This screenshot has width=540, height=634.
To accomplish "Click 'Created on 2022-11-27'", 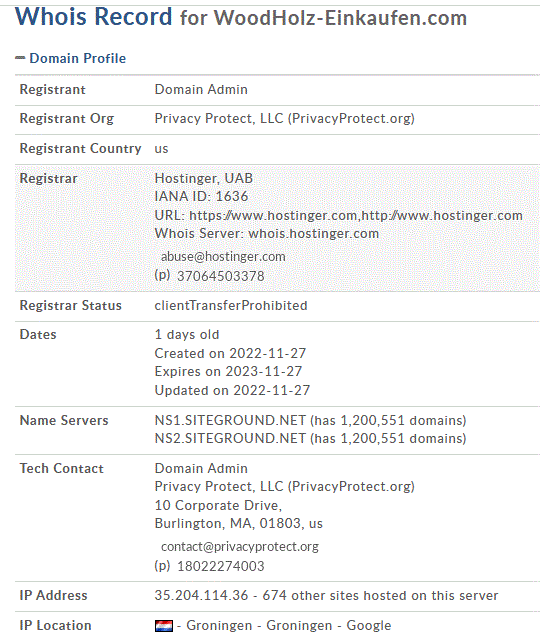I will click(230, 353).
